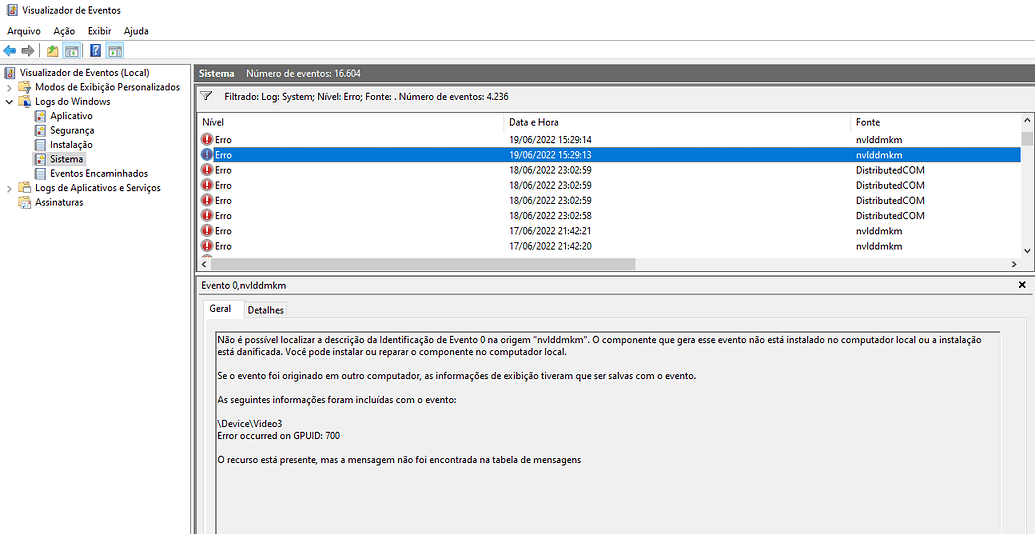Open the Aplicativo log
Screen dimensions: 1035x534
(x=71, y=116)
